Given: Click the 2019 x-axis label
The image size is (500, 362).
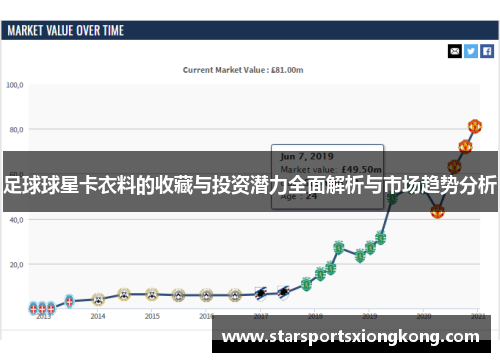Looking at the screenshot, I should point(369,316).
